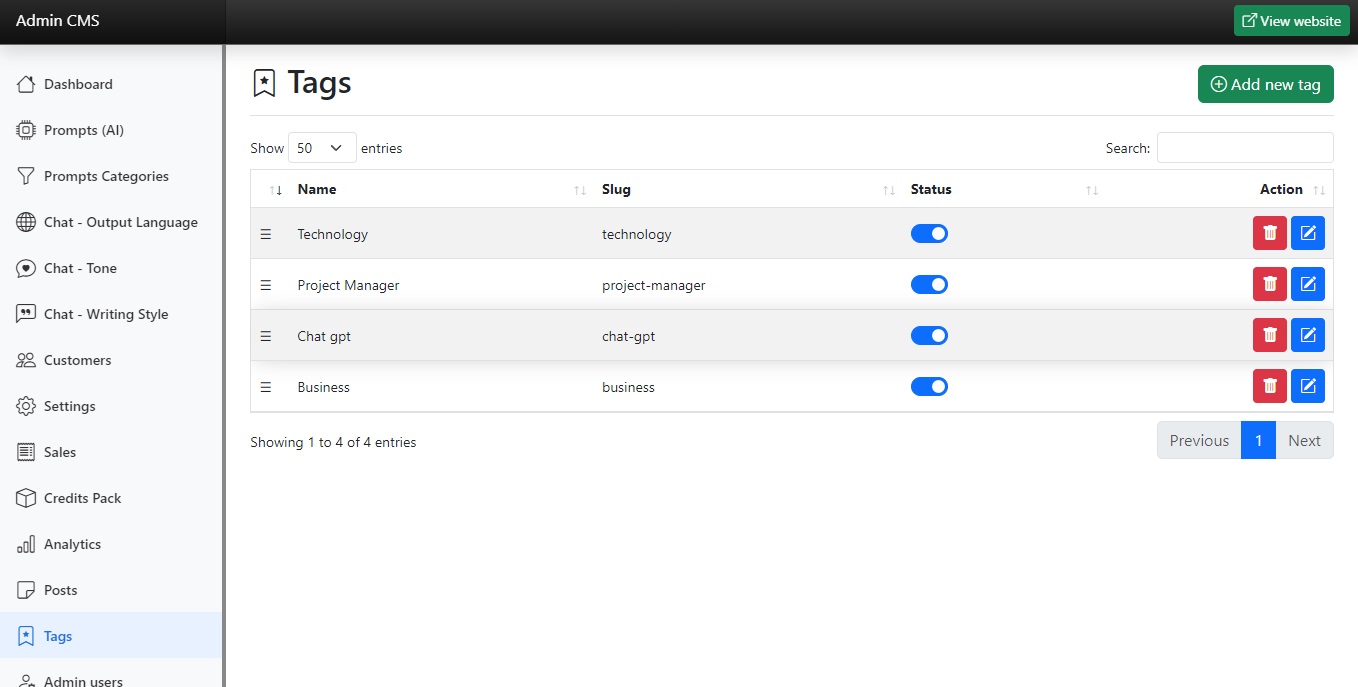Open Prompts (AI) in the sidebar
The width and height of the screenshot is (1358, 687).
tap(84, 130)
